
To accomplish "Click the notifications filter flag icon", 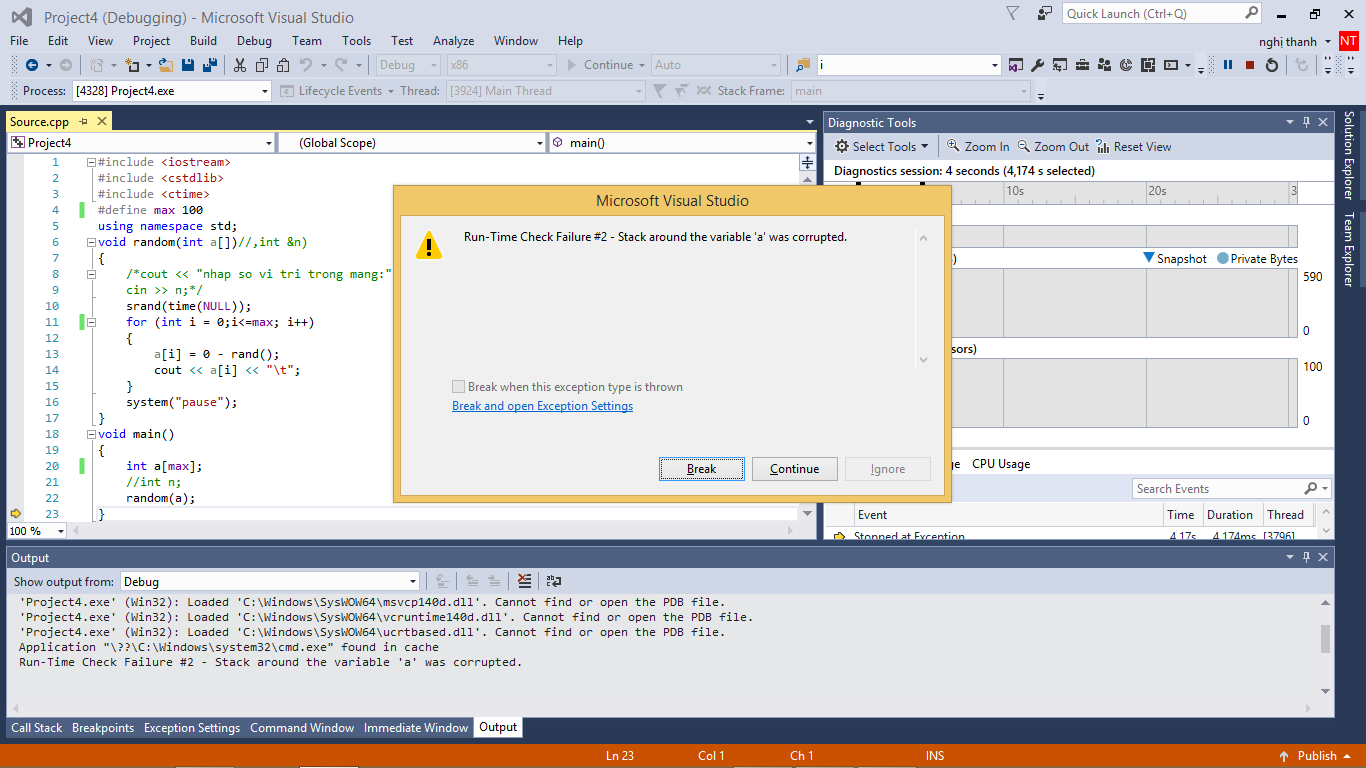I will 1013,14.
